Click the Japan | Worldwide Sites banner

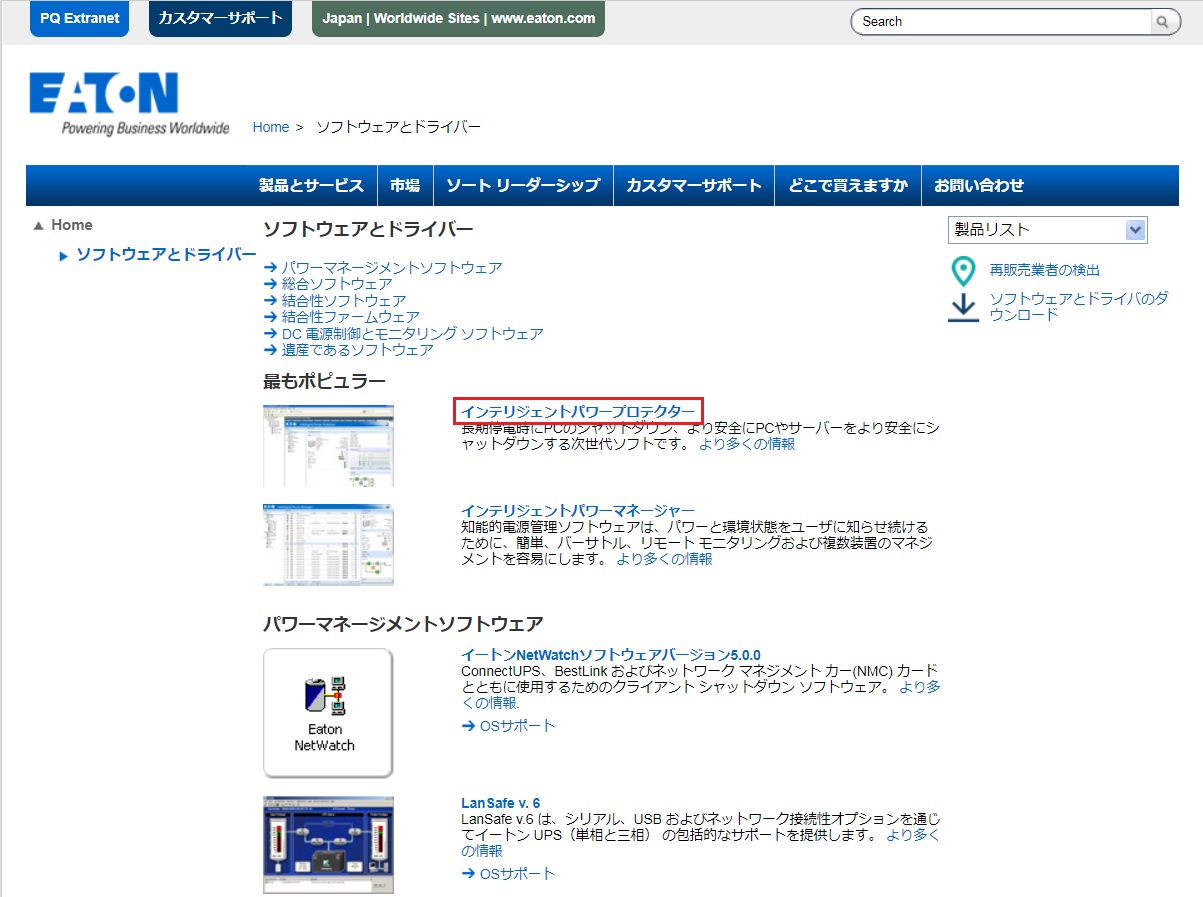point(457,18)
